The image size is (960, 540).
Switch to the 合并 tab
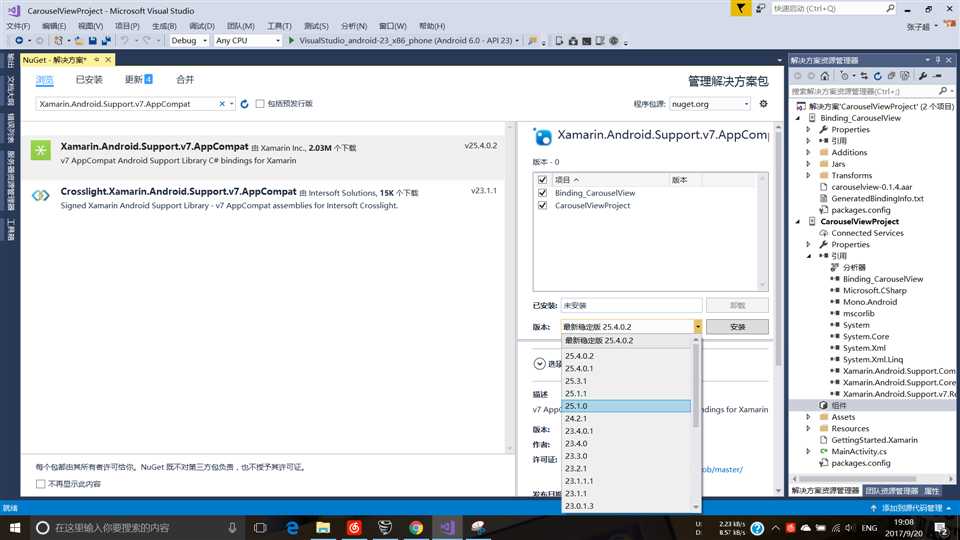(x=185, y=80)
